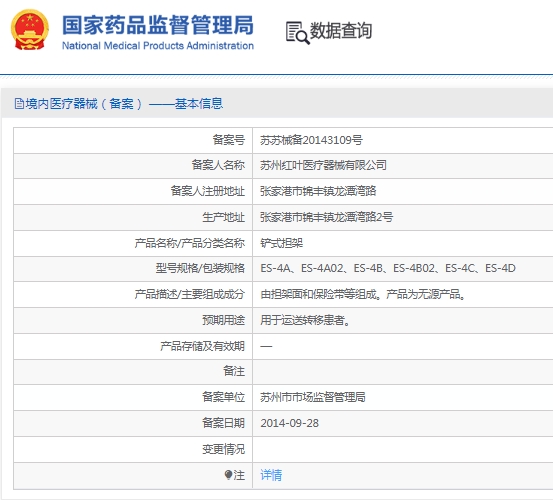Click the 国家药品监督管理局 site title

(158, 25)
